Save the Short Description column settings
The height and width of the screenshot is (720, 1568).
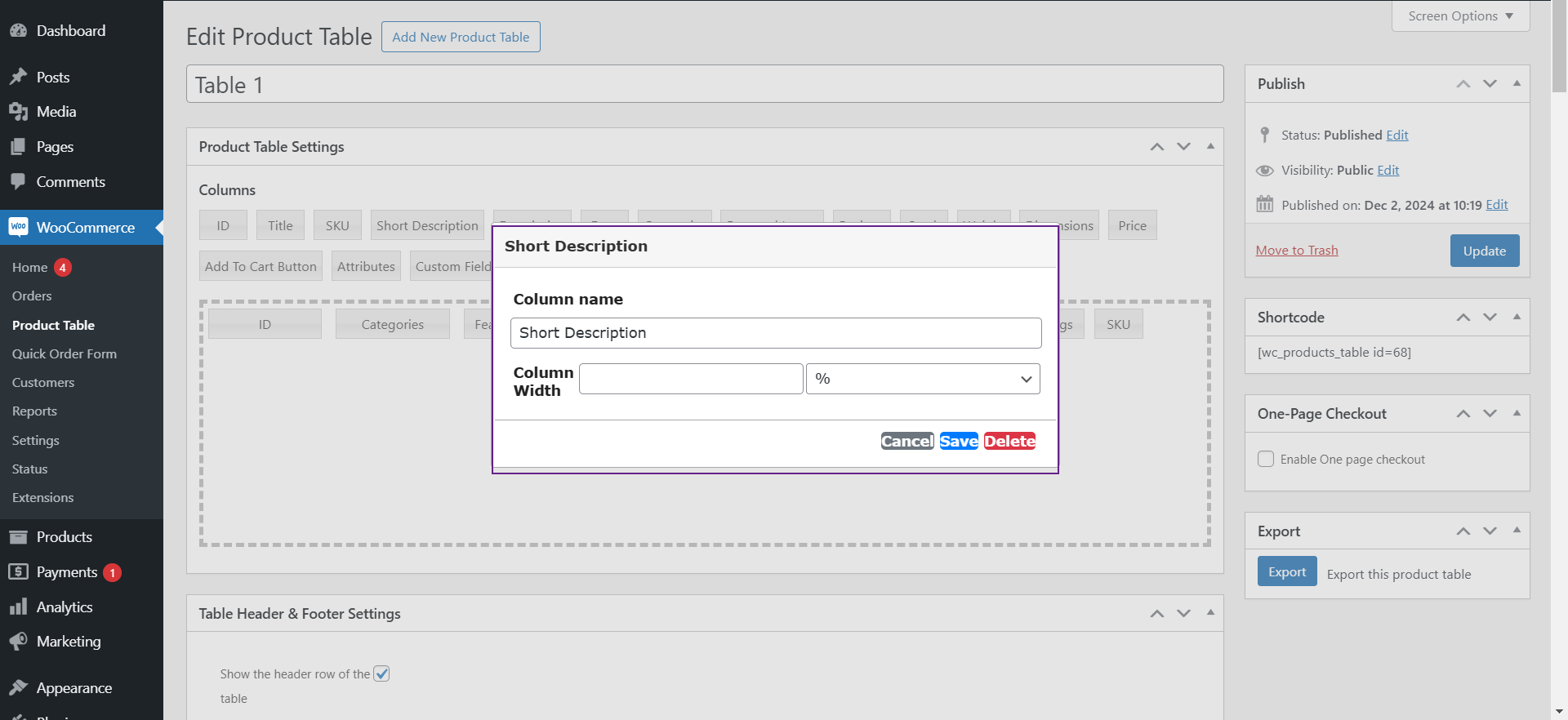point(959,441)
